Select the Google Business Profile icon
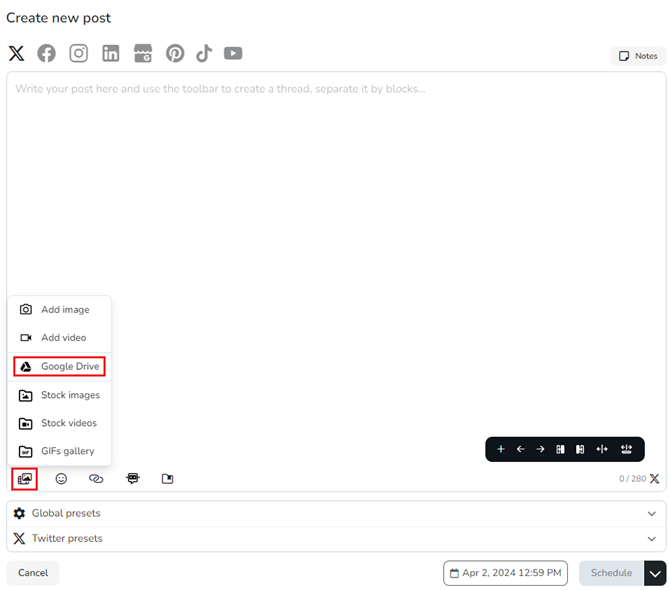Screen dimensions: 670x590 coord(143,54)
